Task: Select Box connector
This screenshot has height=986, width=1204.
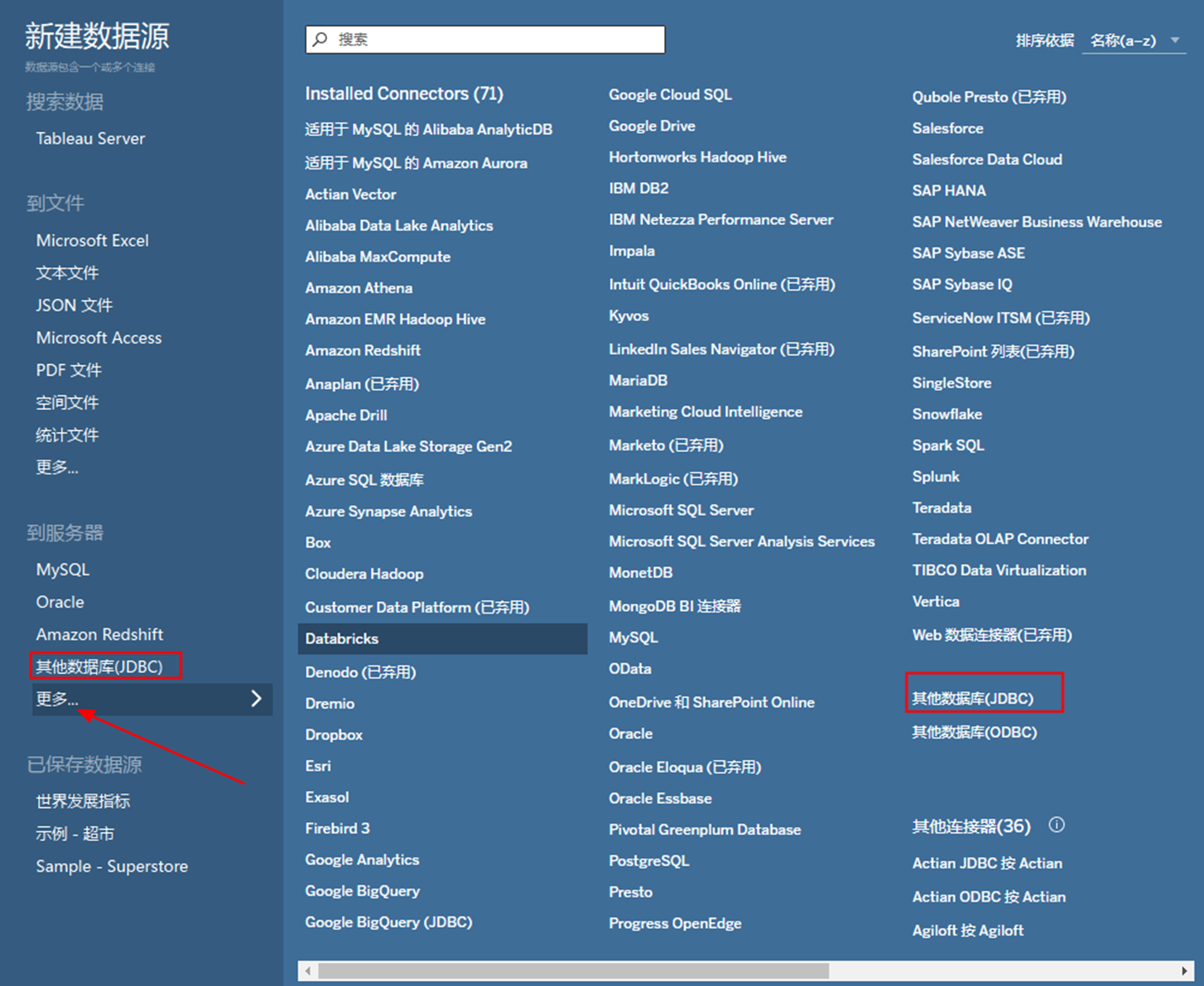Action: (318, 543)
